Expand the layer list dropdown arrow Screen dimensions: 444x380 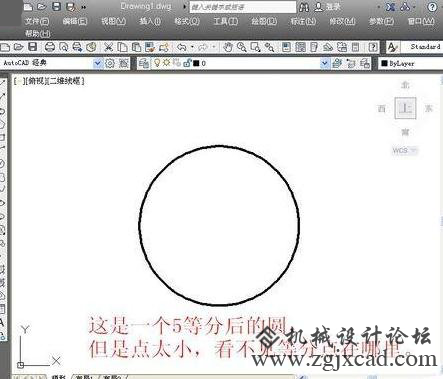click(x=324, y=63)
